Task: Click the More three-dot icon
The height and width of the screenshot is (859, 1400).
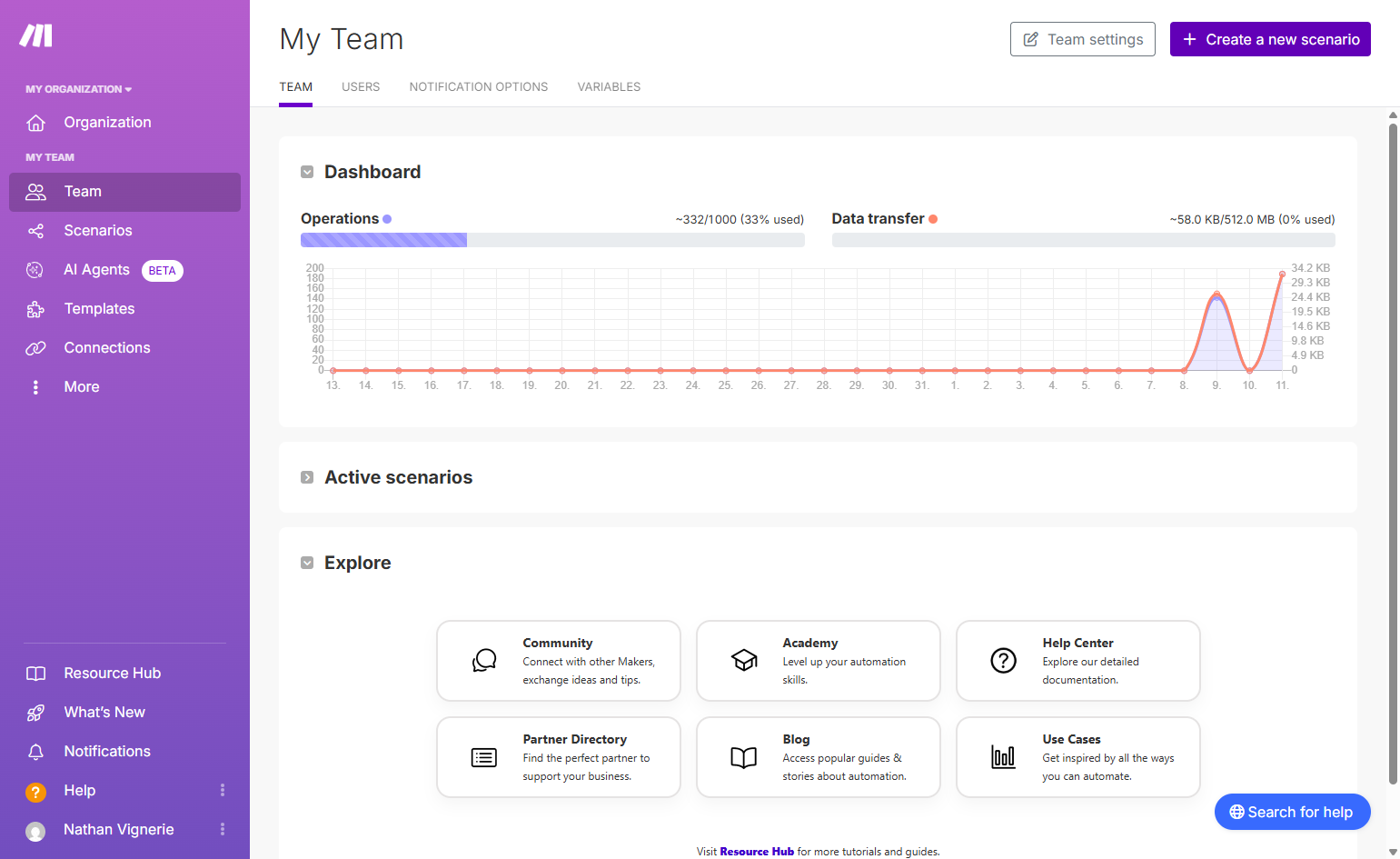Action: (35, 387)
